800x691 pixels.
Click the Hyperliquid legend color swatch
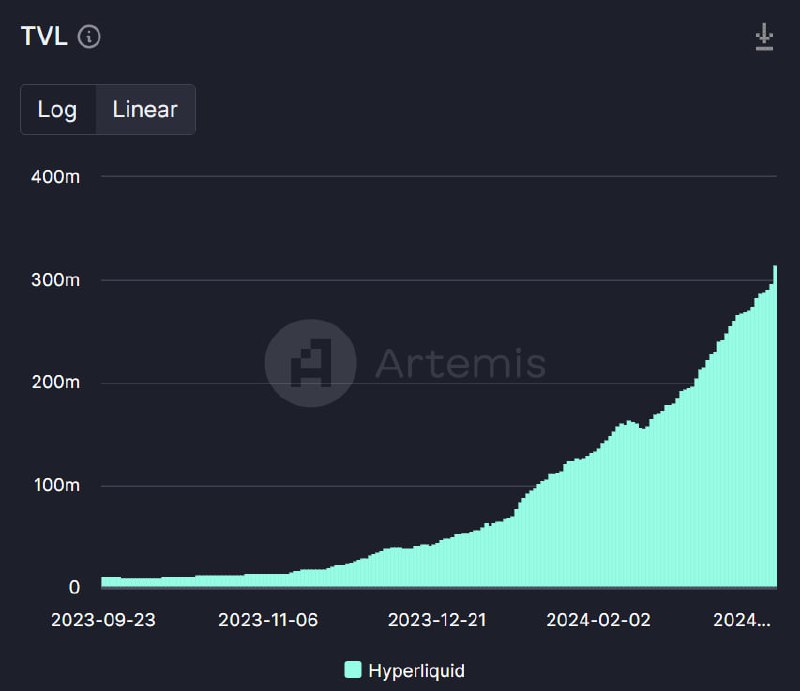[x=353, y=670]
